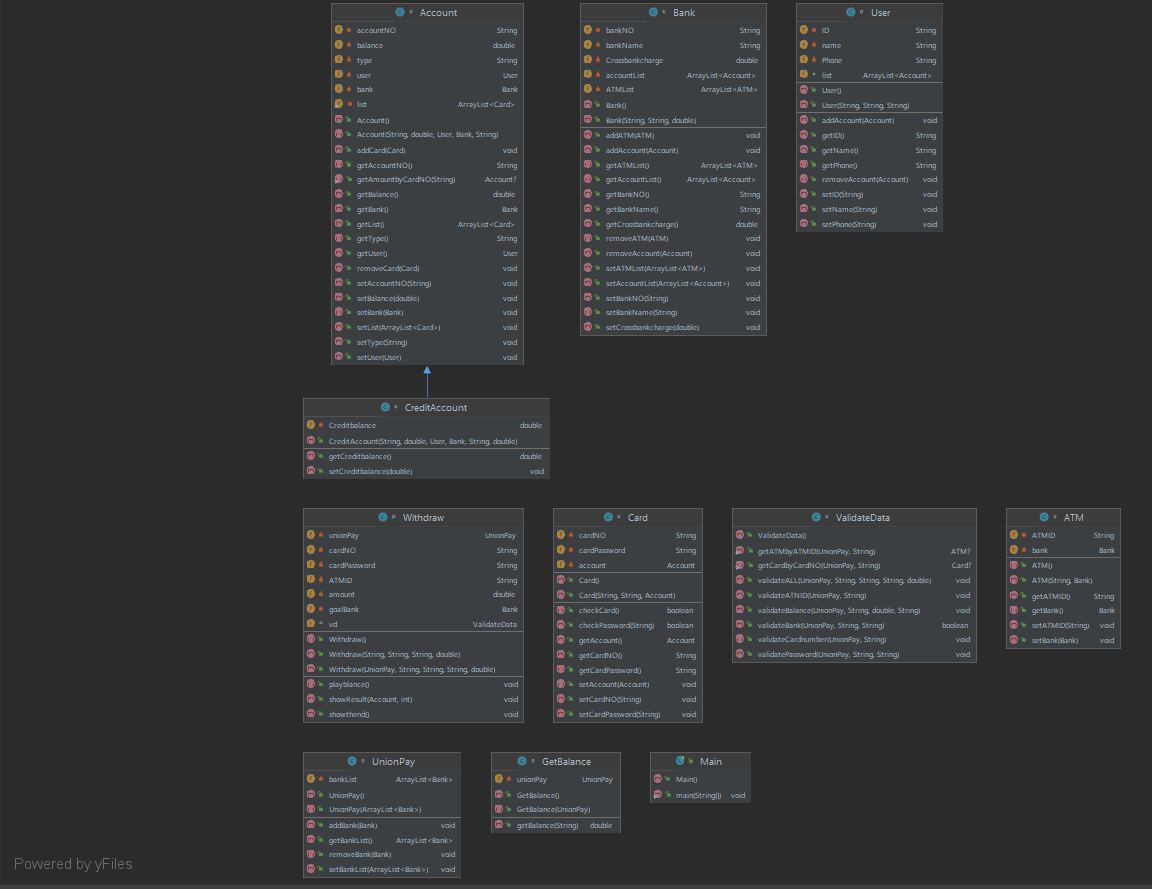Select the Withdraw class header
This screenshot has height=889, width=1152.
[x=414, y=517]
